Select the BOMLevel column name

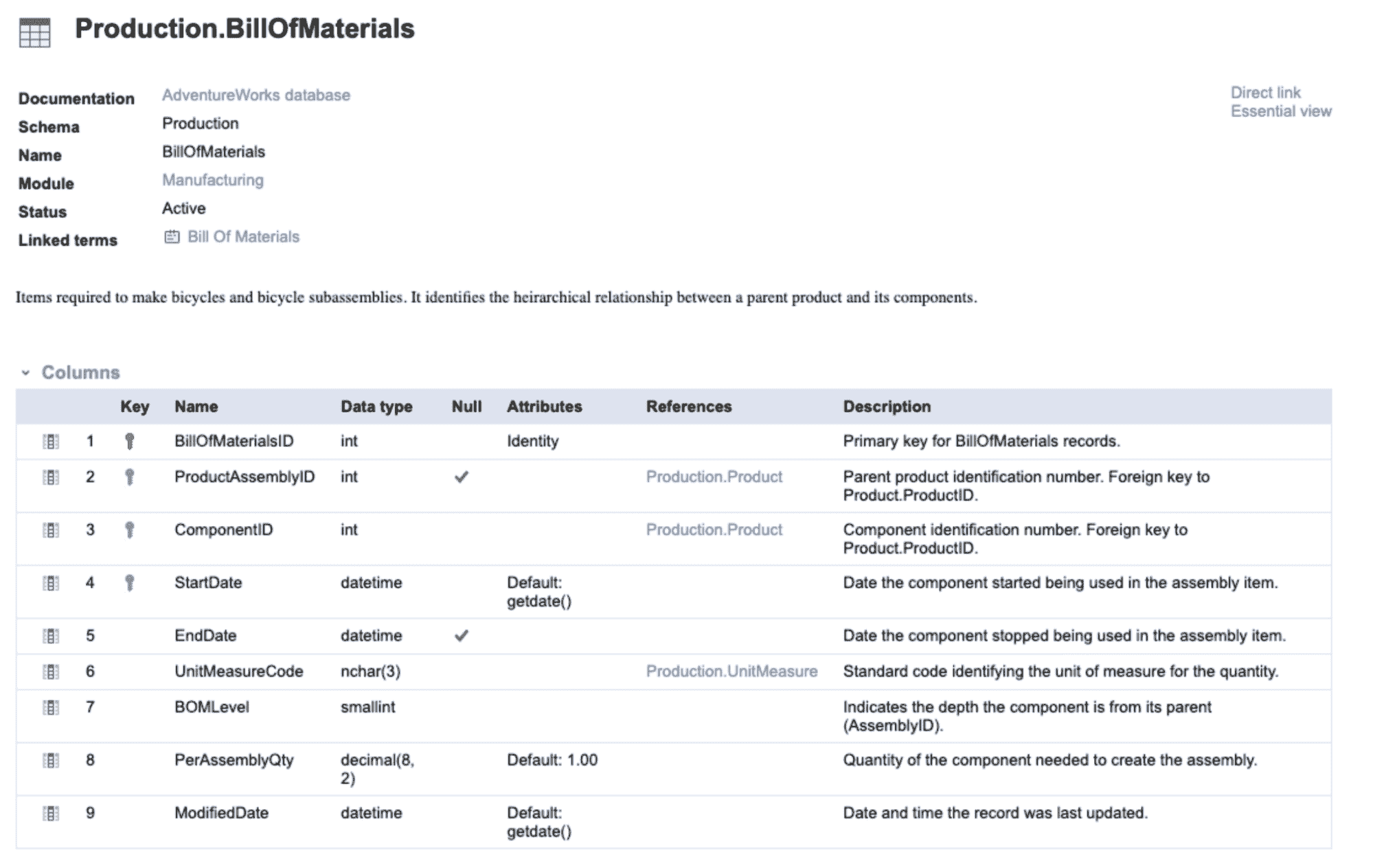pos(212,707)
